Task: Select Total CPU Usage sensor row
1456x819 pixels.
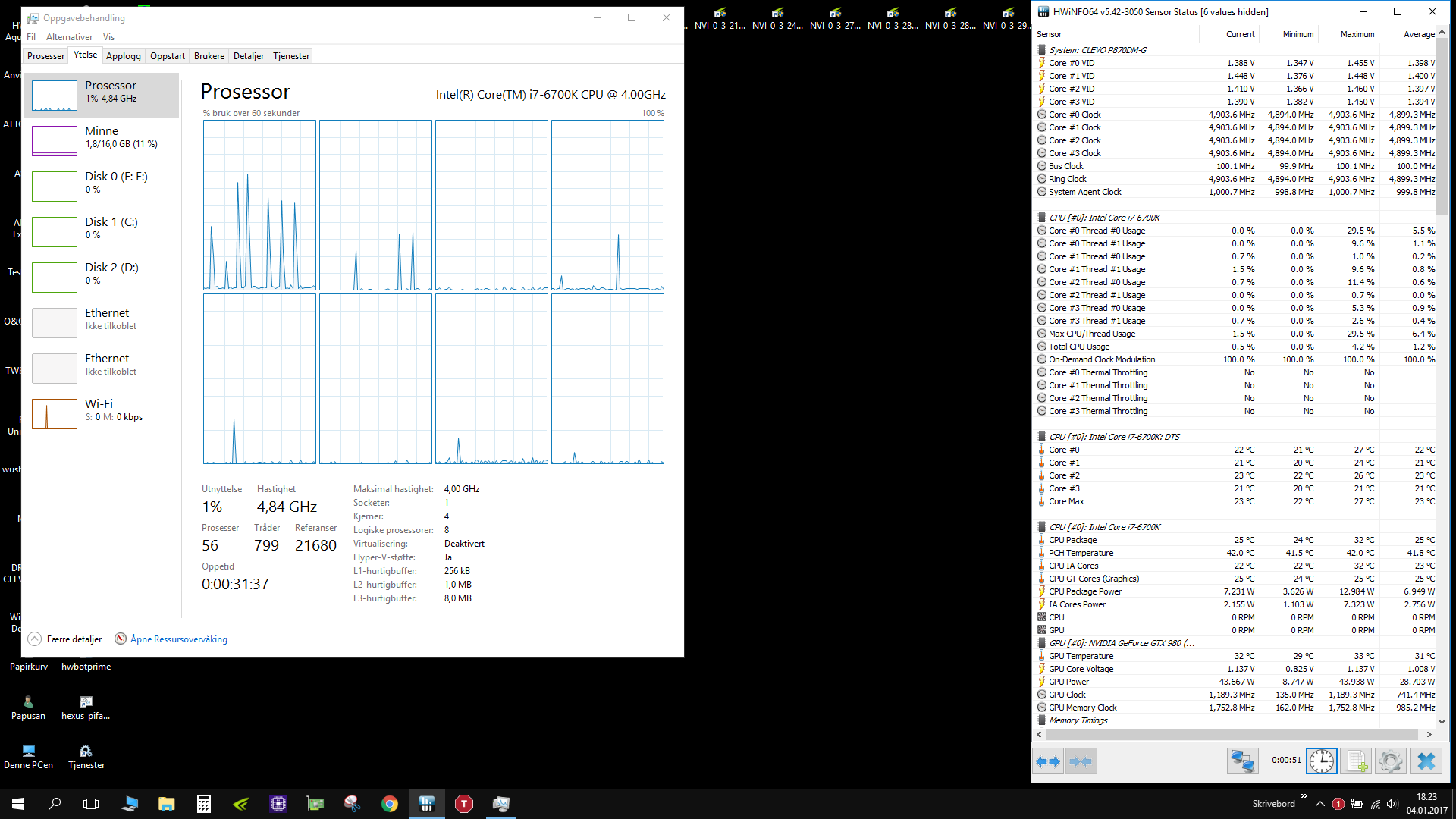Action: pyautogui.click(x=1236, y=347)
